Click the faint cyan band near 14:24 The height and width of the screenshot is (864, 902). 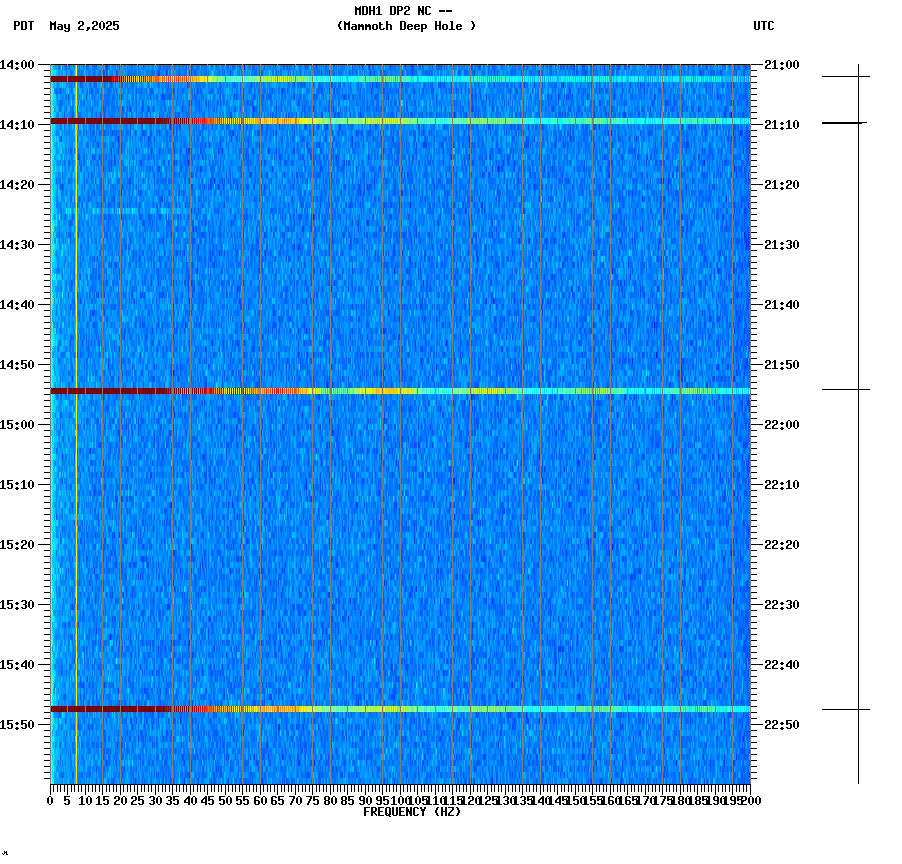coord(130,212)
